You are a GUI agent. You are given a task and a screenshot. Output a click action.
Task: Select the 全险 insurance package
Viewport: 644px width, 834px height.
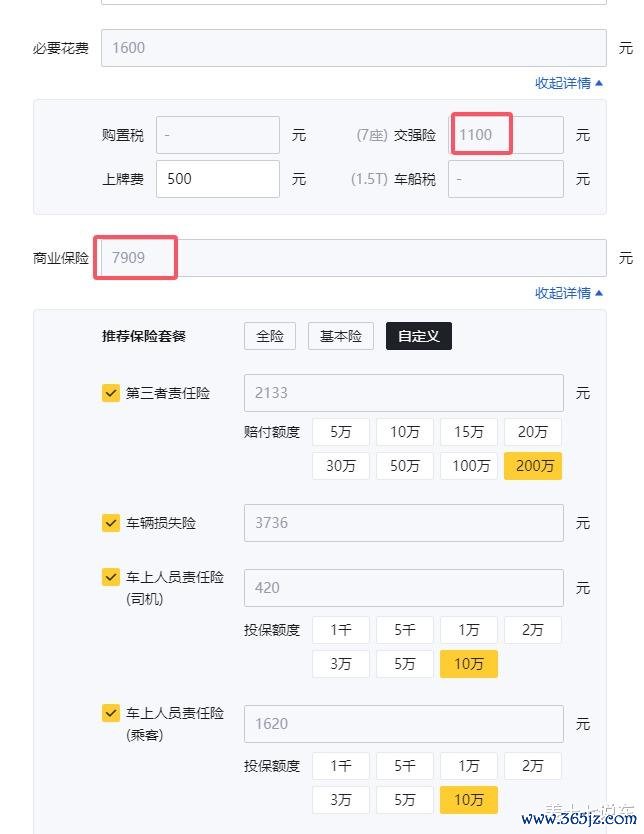tap(270, 336)
